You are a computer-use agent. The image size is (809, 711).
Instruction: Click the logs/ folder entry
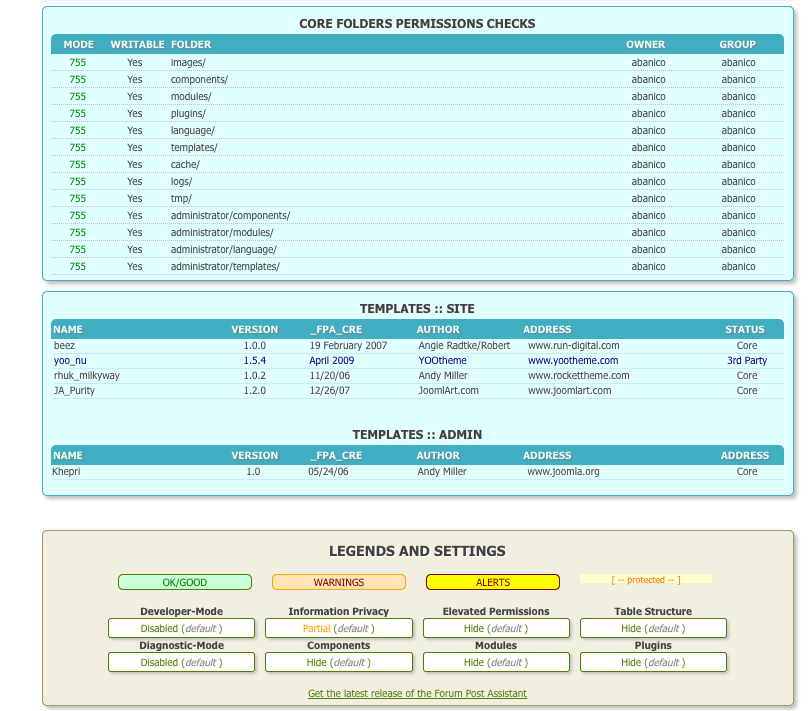[181, 182]
